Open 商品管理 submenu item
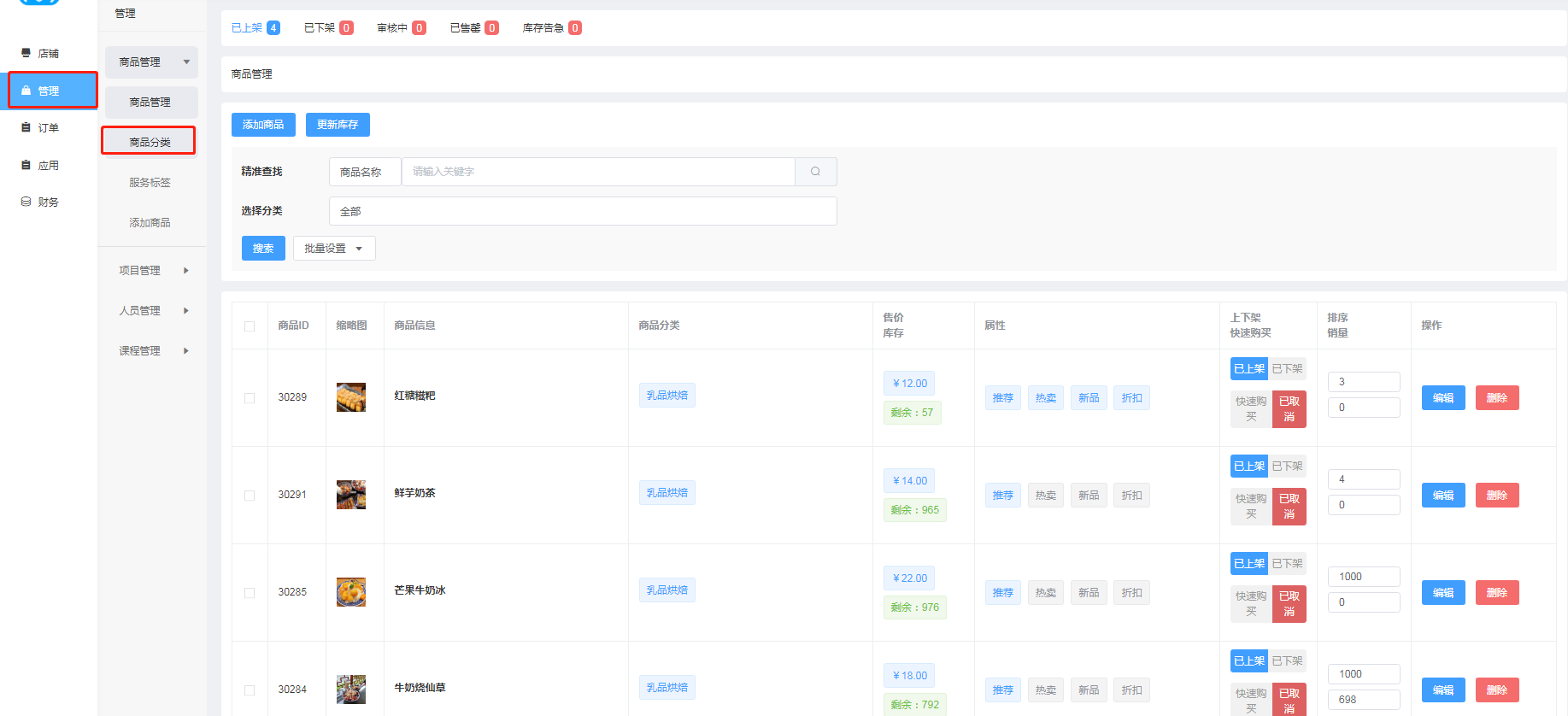The image size is (1568, 716). click(x=151, y=103)
